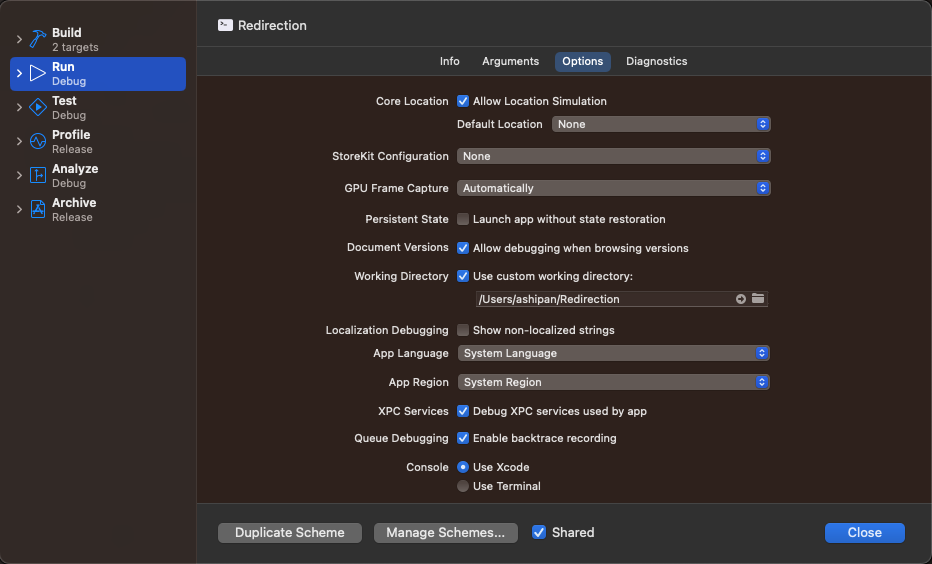Click the Test diamond play icon

coord(37,107)
